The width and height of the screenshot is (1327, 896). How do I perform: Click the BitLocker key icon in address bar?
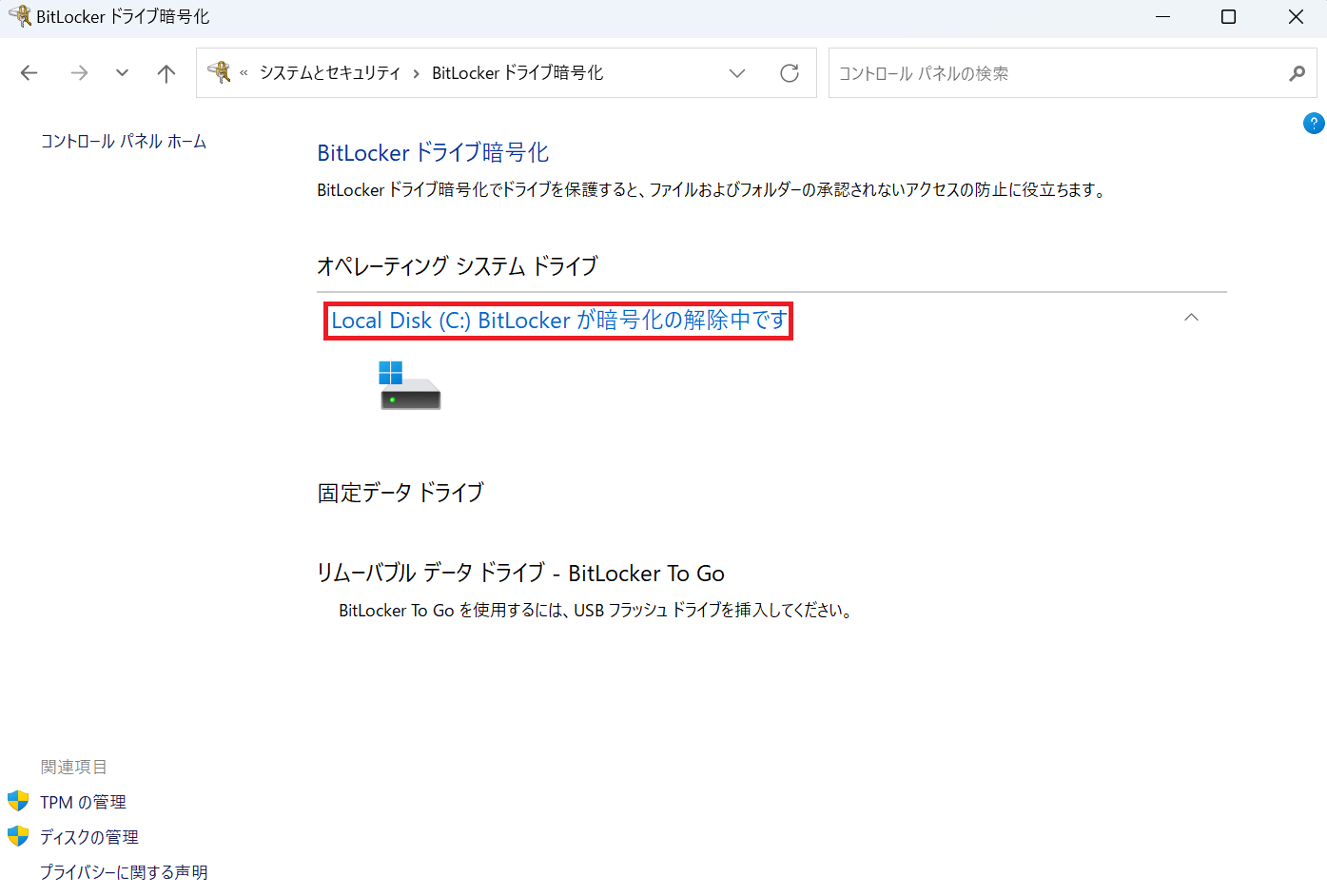click(x=220, y=72)
